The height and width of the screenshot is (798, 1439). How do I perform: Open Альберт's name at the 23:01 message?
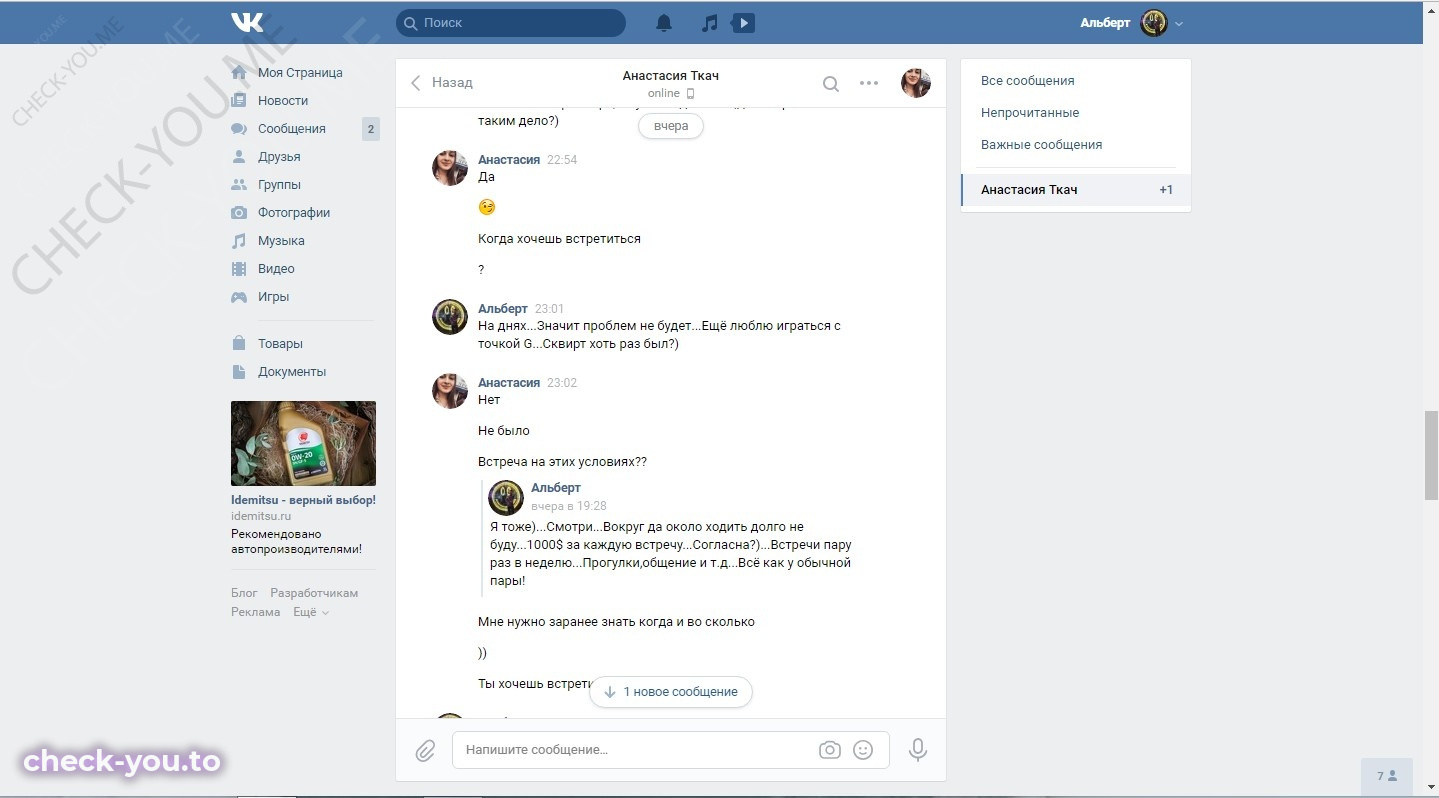click(503, 309)
